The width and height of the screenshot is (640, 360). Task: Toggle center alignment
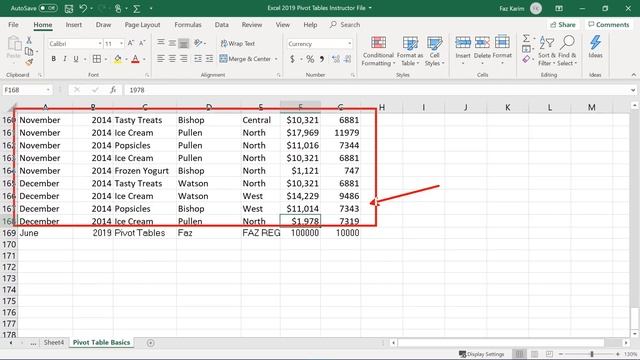(172, 59)
